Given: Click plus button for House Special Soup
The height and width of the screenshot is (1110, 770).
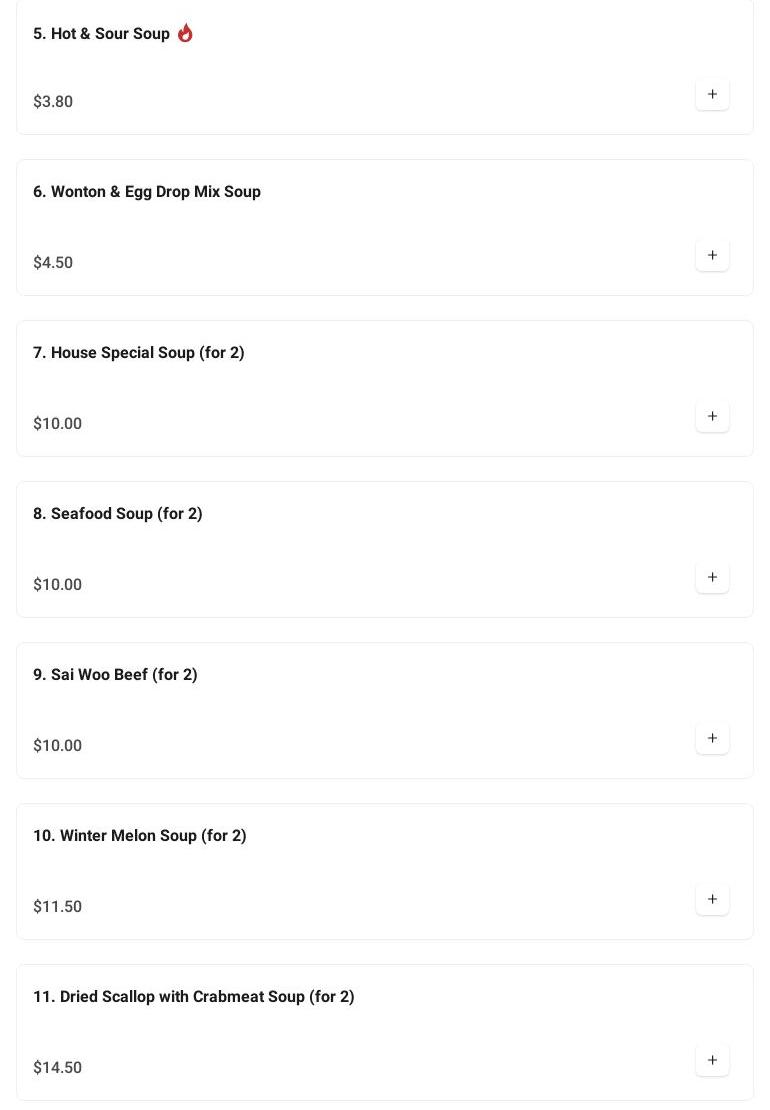Looking at the screenshot, I should pos(712,416).
